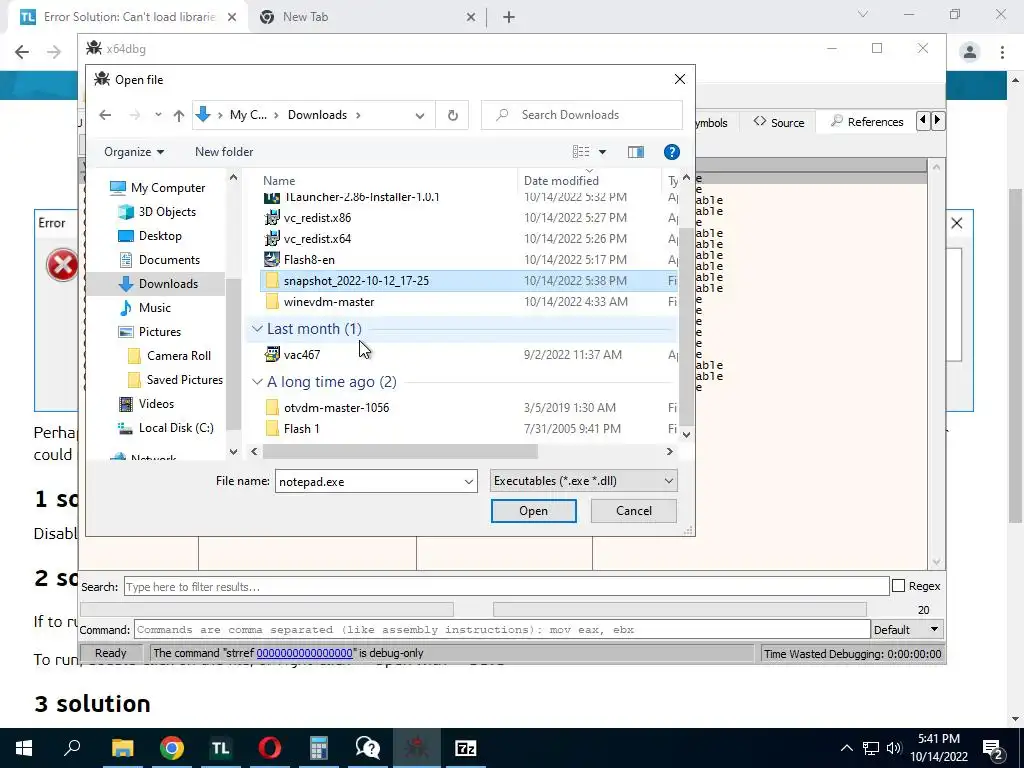Select the vc_redist.x86 file
This screenshot has height=768, width=1024.
(469, 217)
